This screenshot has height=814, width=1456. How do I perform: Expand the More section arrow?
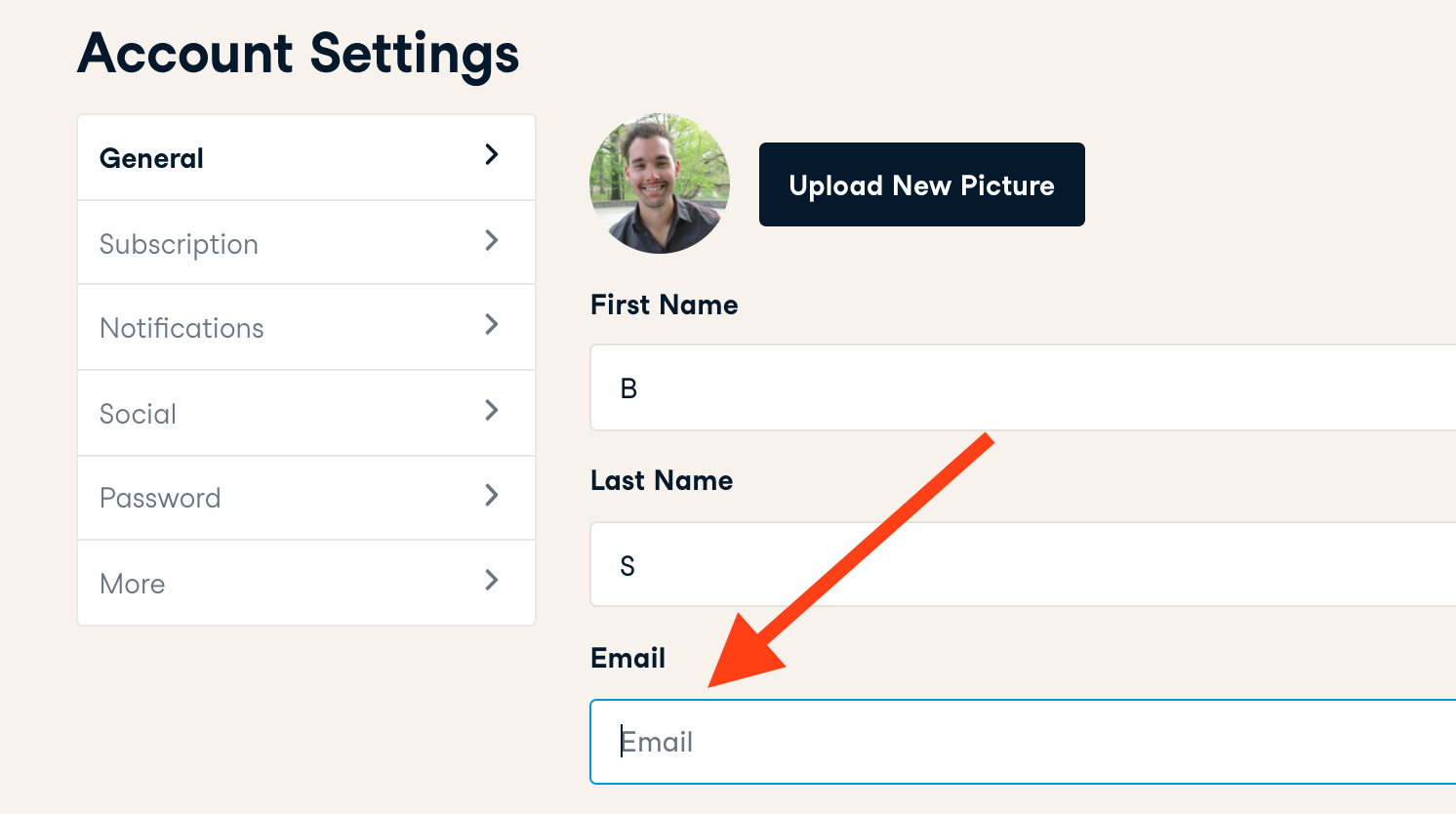[x=492, y=581]
